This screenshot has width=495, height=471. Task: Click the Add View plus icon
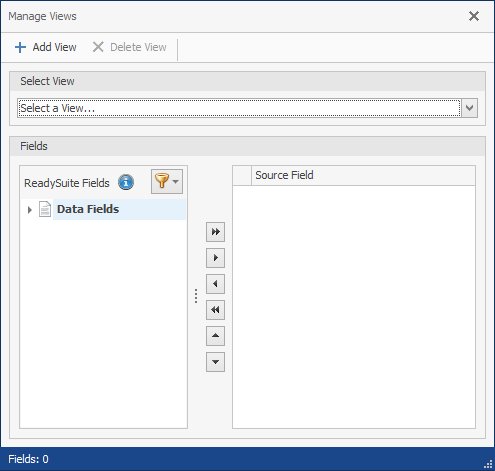(x=20, y=47)
